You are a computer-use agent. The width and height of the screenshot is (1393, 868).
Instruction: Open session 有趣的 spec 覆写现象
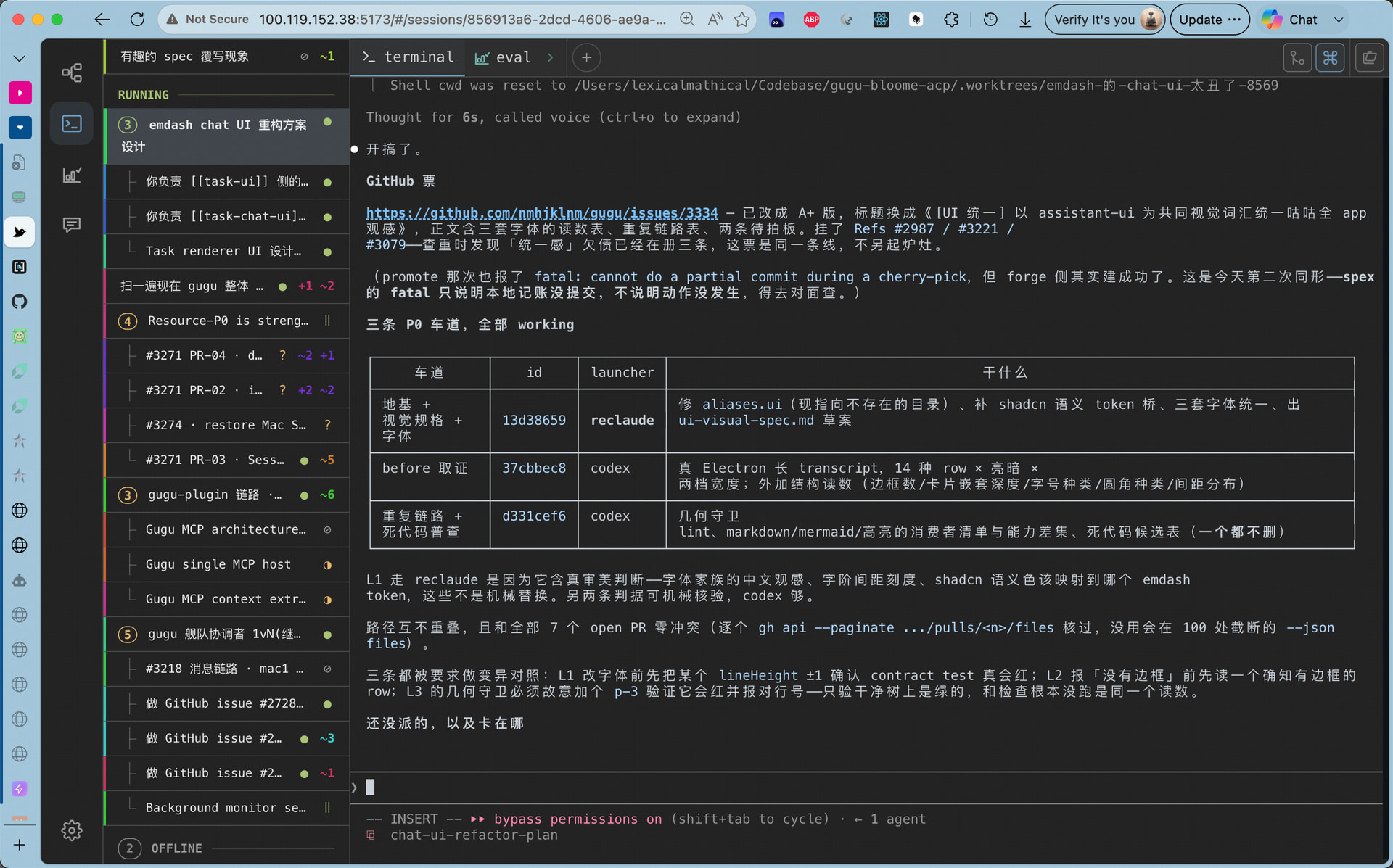click(226, 57)
